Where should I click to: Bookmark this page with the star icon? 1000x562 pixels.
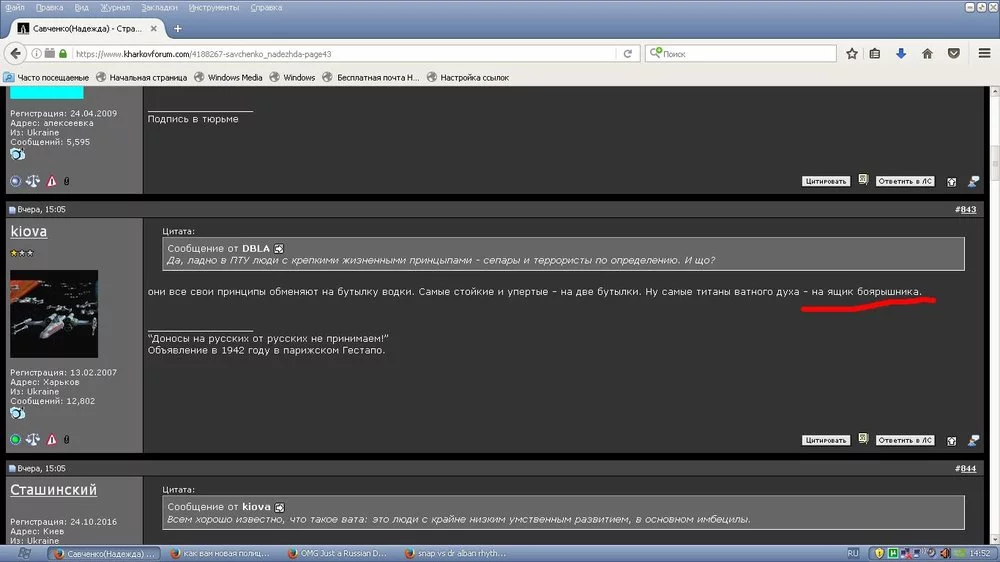click(x=852, y=54)
